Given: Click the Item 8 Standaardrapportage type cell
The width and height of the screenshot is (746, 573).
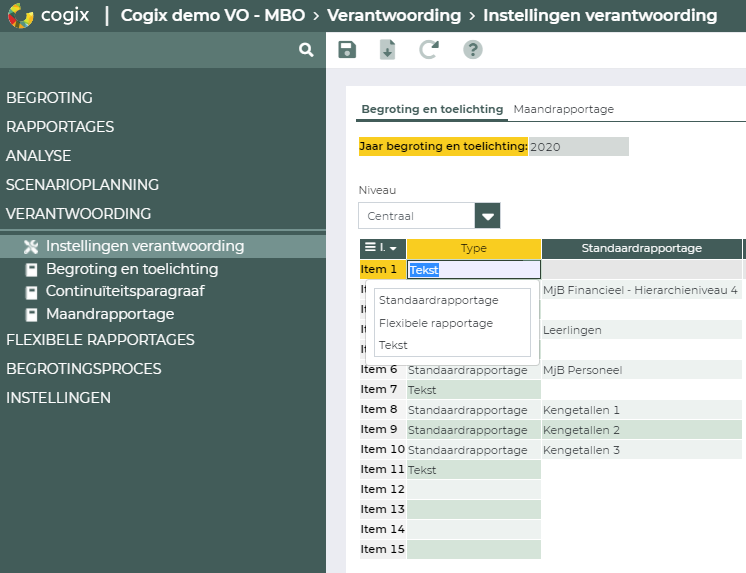Looking at the screenshot, I should 474,410.
